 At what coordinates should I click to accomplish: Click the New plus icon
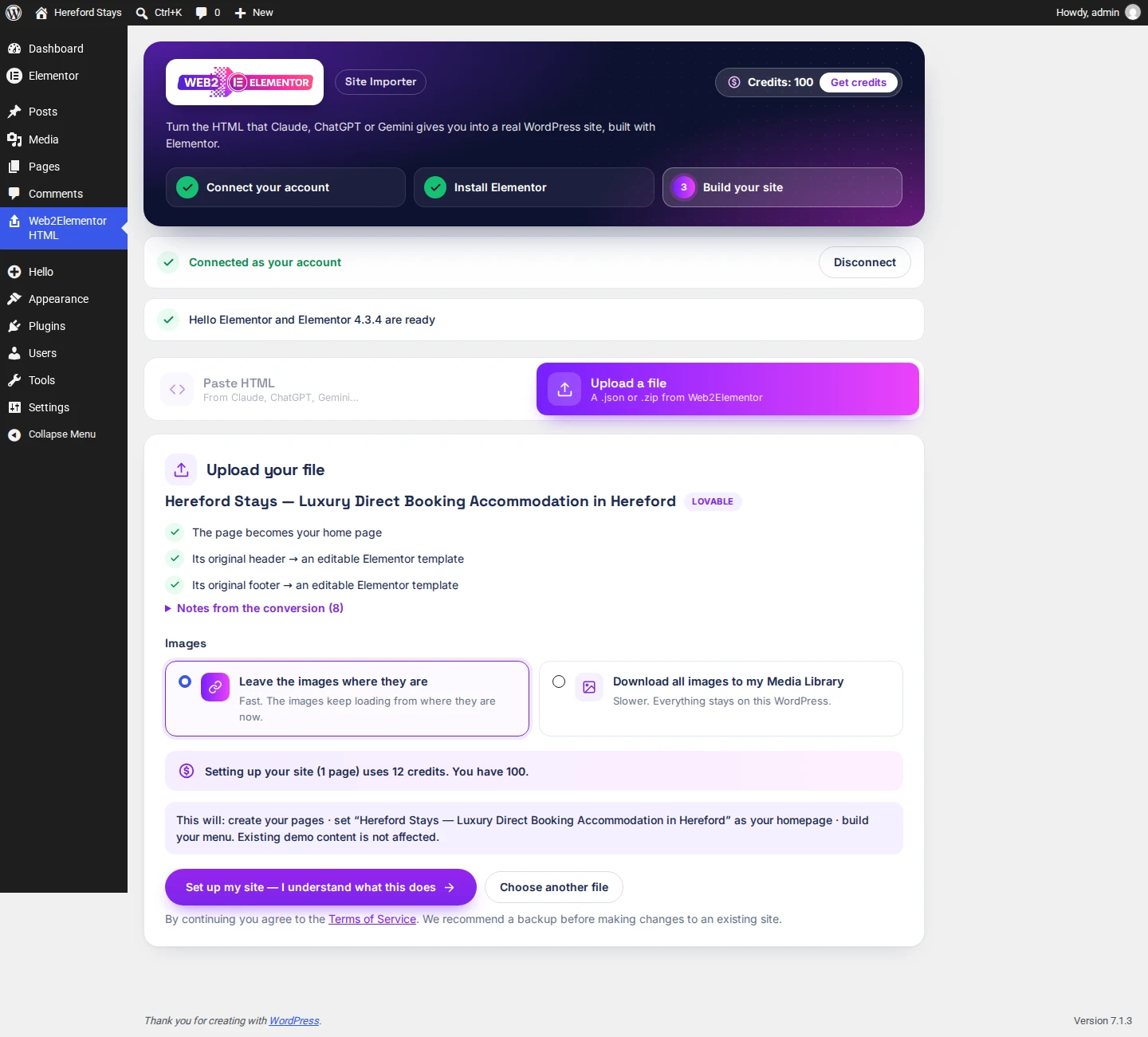[x=240, y=13]
